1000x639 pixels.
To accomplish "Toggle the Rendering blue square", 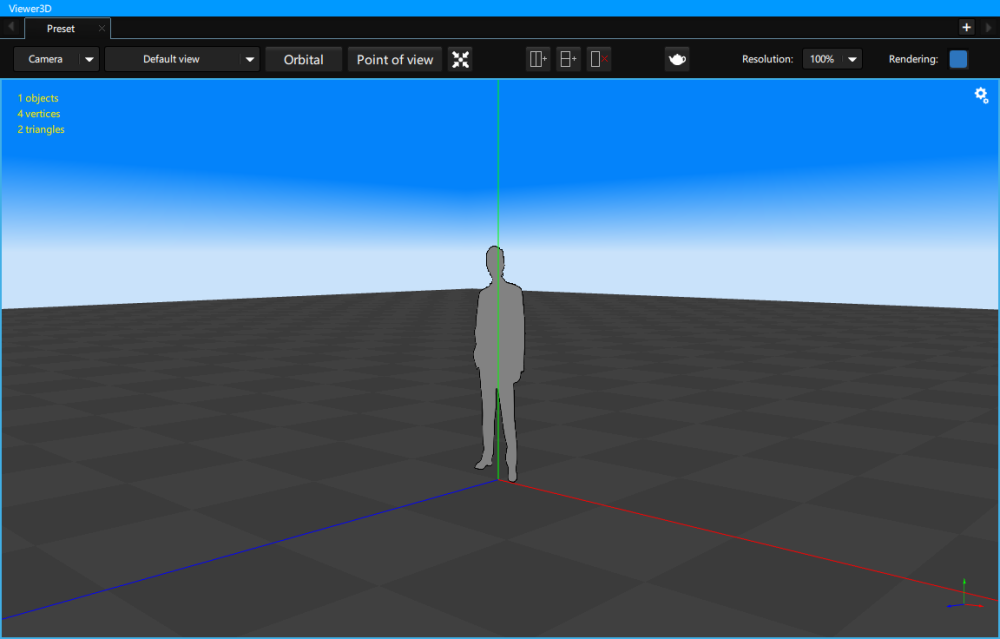I will point(958,59).
